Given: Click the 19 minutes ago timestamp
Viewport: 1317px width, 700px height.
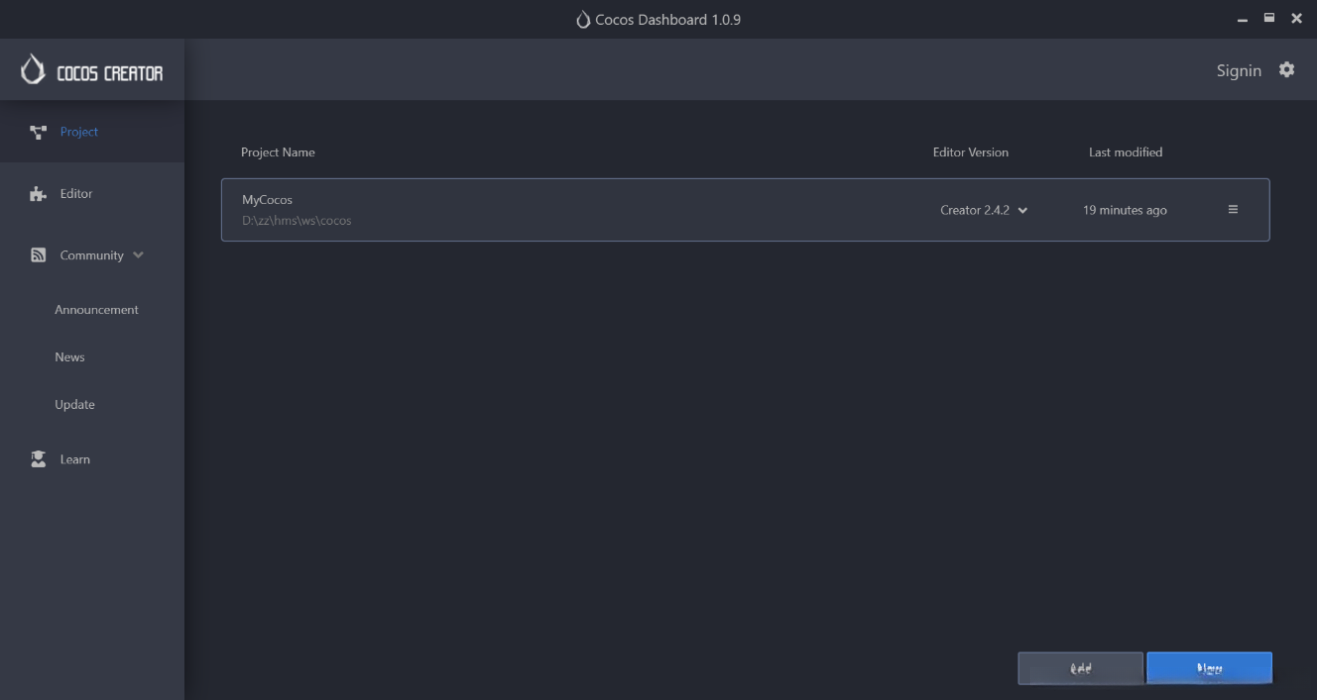Looking at the screenshot, I should 1125,210.
